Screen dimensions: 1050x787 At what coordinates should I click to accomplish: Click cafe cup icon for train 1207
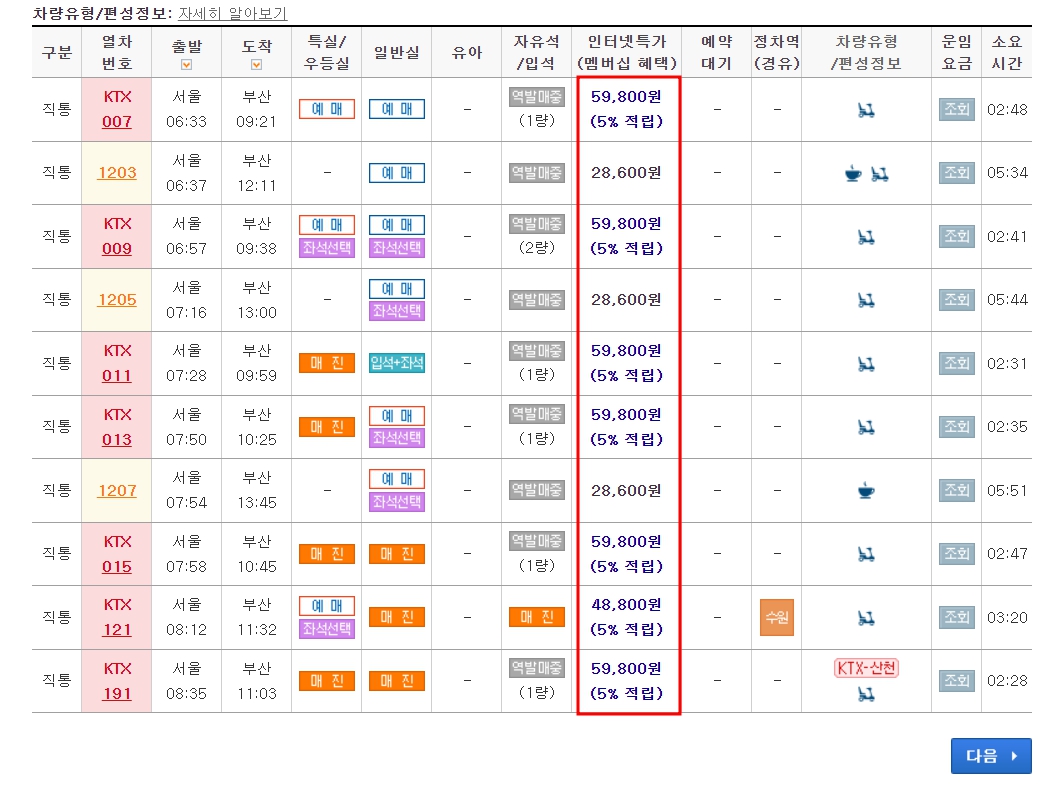pyautogui.click(x=866, y=491)
